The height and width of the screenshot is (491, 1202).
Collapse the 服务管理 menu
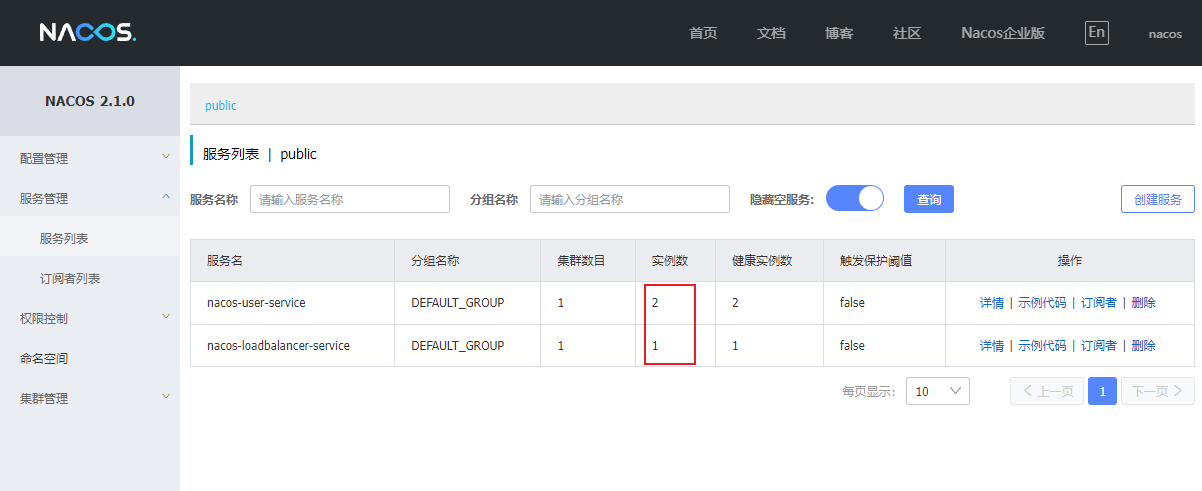[x=90, y=198]
